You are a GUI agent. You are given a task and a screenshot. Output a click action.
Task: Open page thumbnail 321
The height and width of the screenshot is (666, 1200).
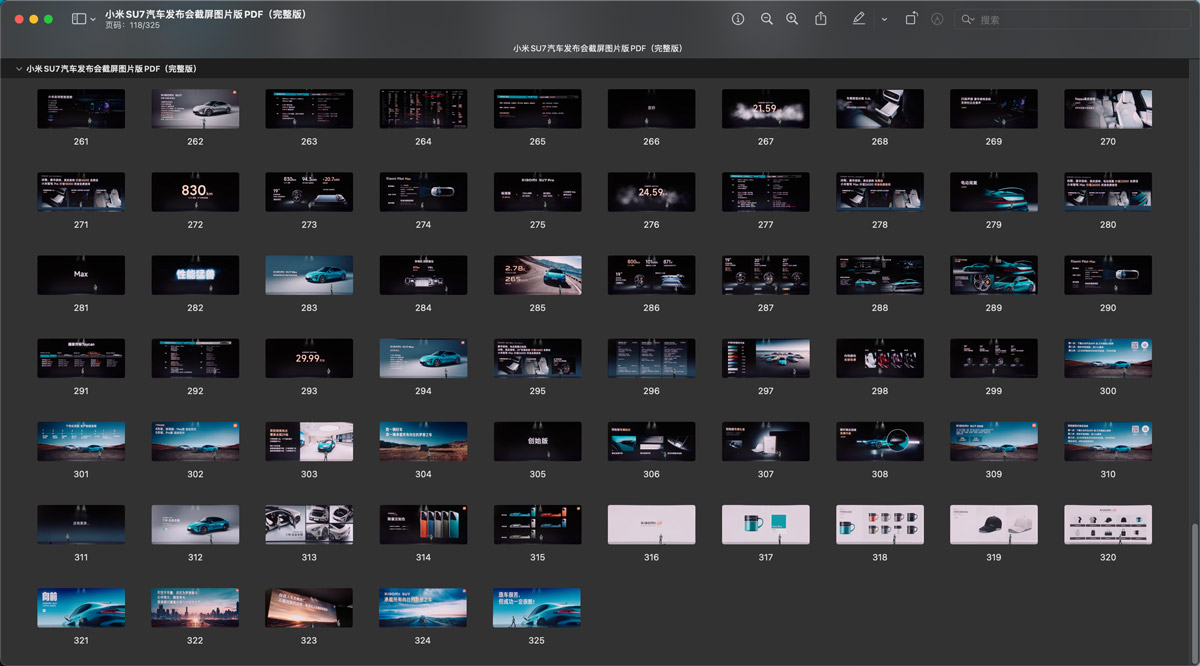click(x=81, y=607)
